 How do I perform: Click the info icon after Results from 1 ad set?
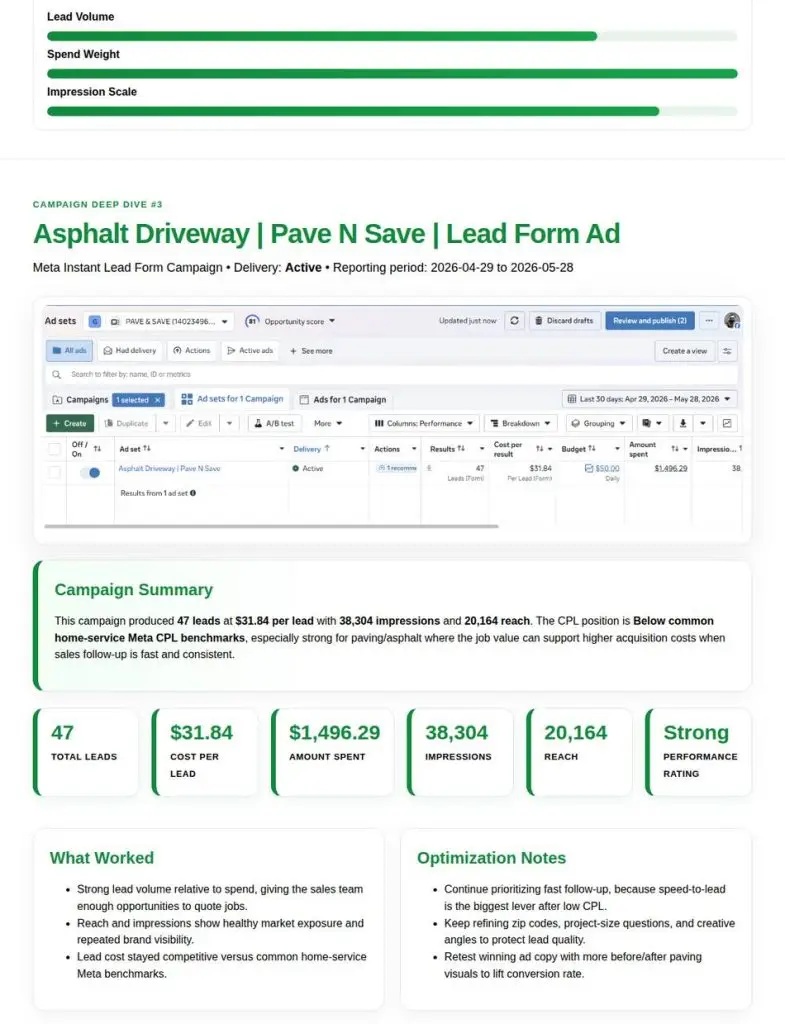pyautogui.click(x=193, y=493)
